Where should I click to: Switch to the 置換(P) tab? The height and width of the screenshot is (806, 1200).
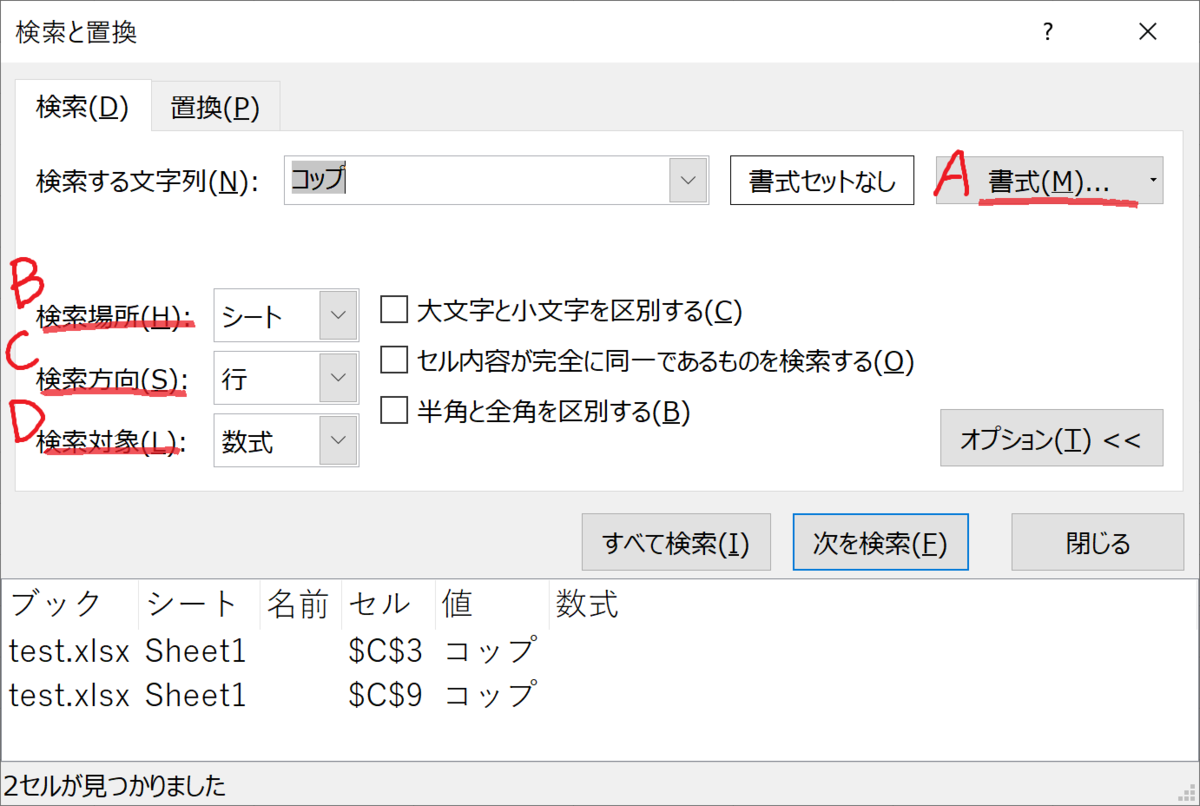[x=215, y=107]
